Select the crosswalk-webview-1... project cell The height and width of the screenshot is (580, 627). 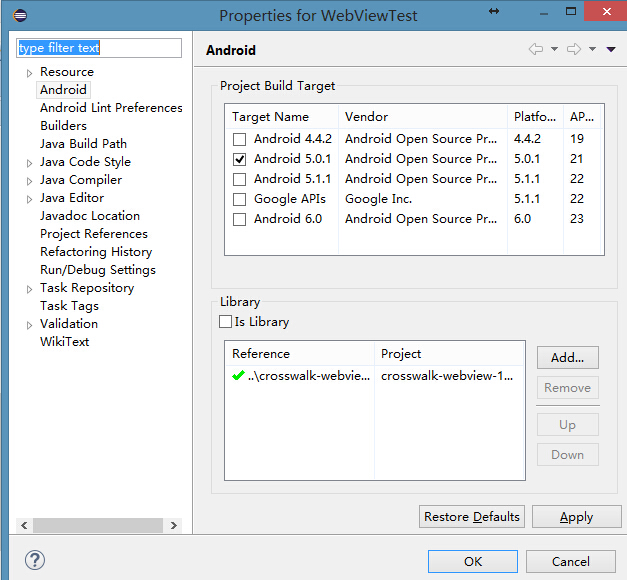pos(447,376)
